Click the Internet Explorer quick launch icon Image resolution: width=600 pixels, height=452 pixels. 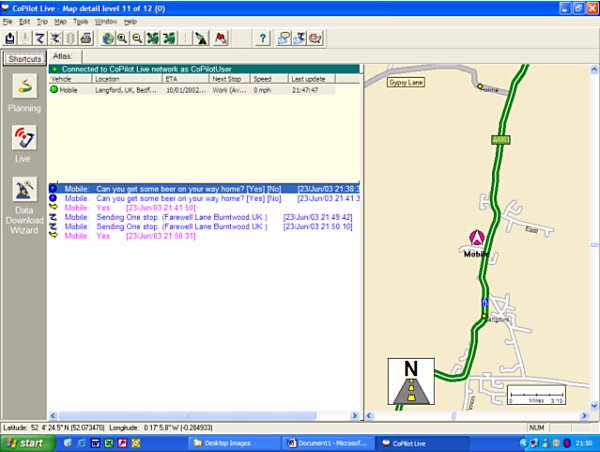(82, 443)
